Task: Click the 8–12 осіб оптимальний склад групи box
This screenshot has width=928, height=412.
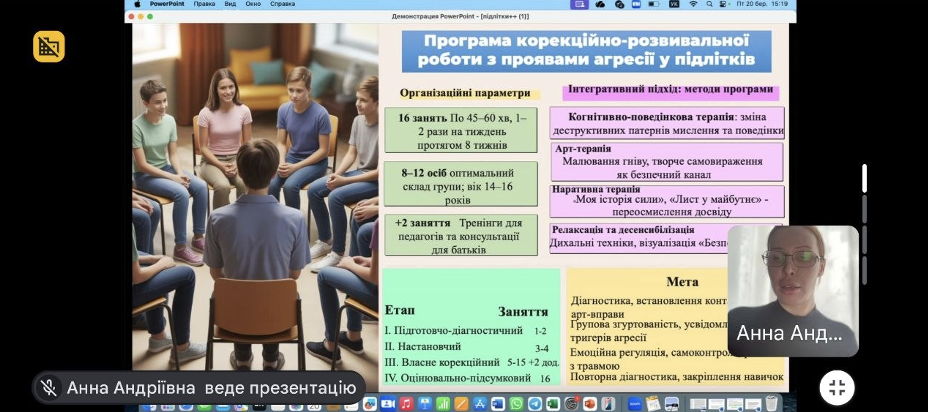Action: (x=461, y=184)
